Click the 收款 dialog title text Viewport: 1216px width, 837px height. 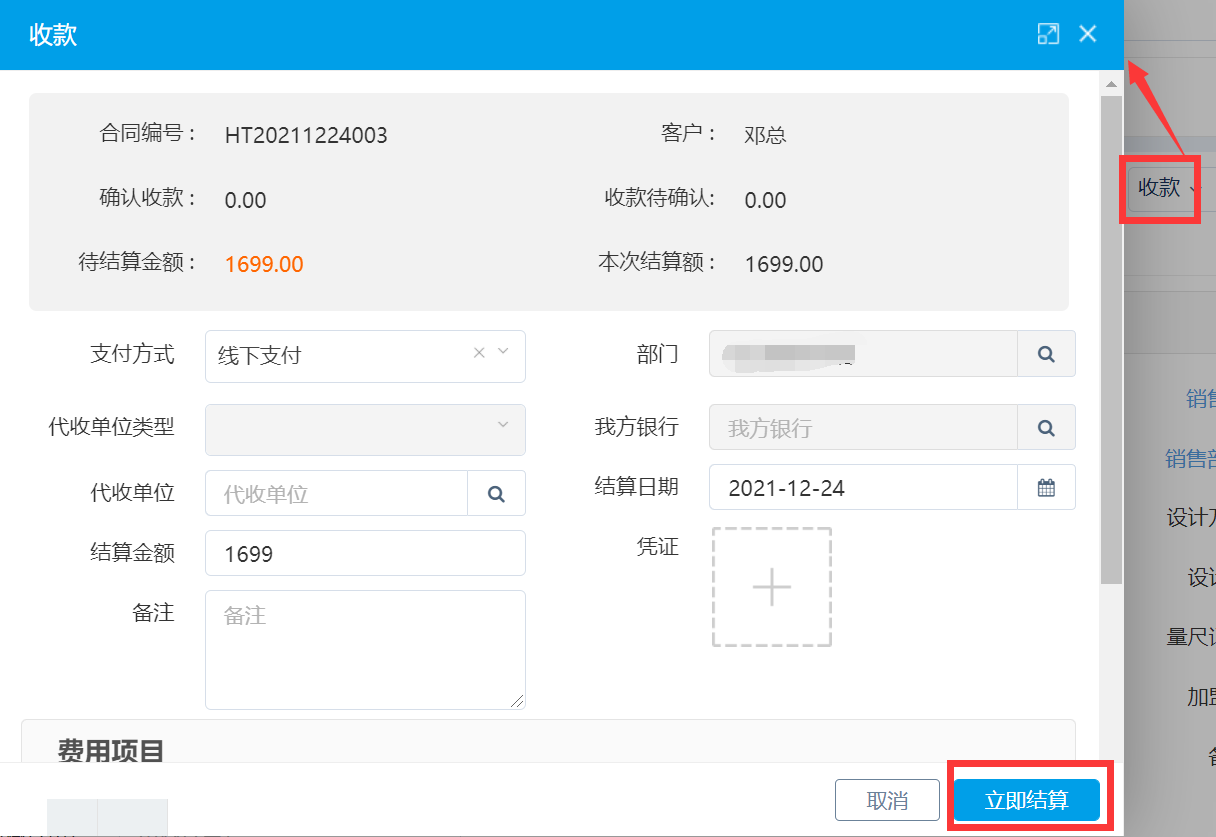[x=53, y=35]
